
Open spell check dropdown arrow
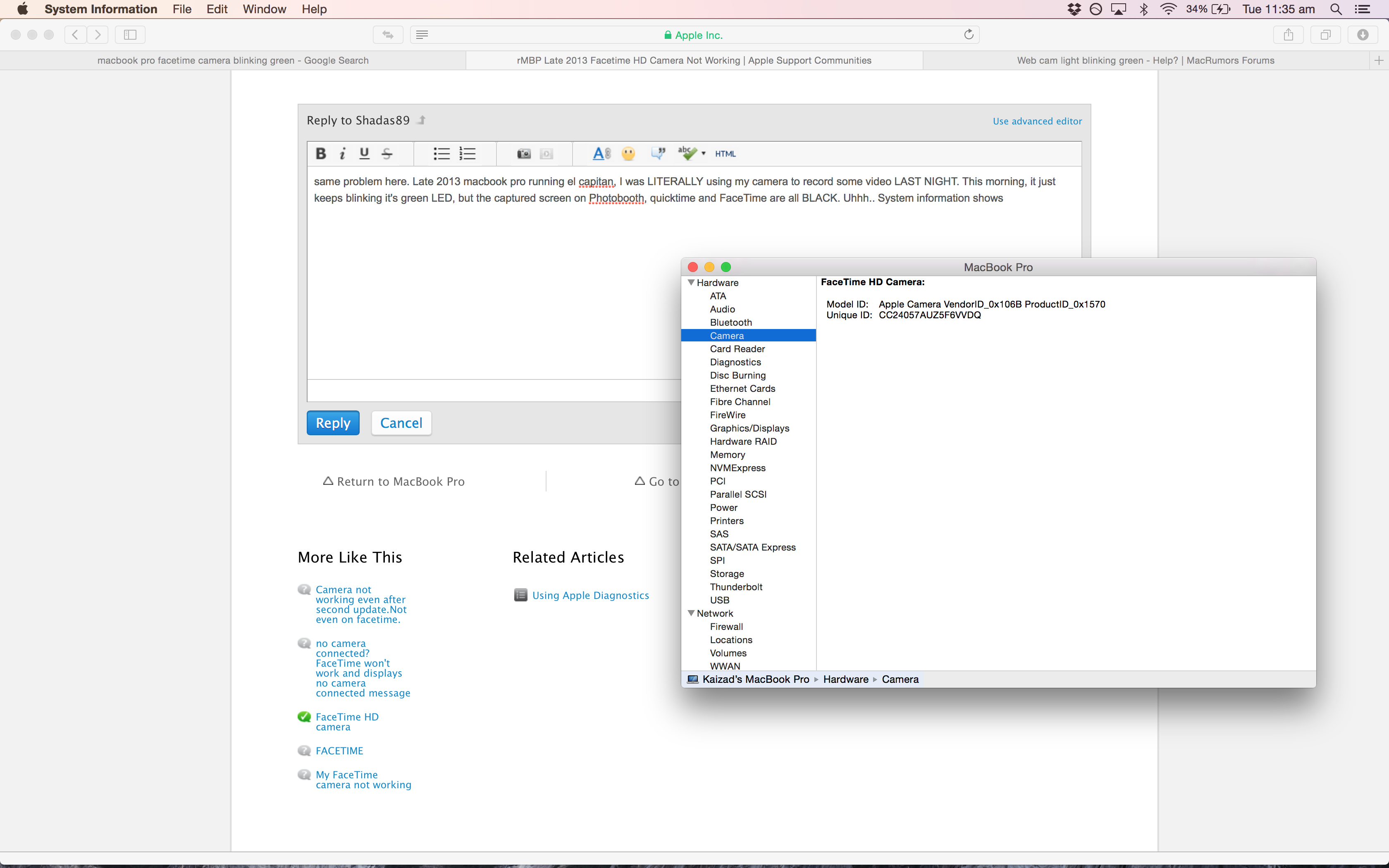point(704,153)
